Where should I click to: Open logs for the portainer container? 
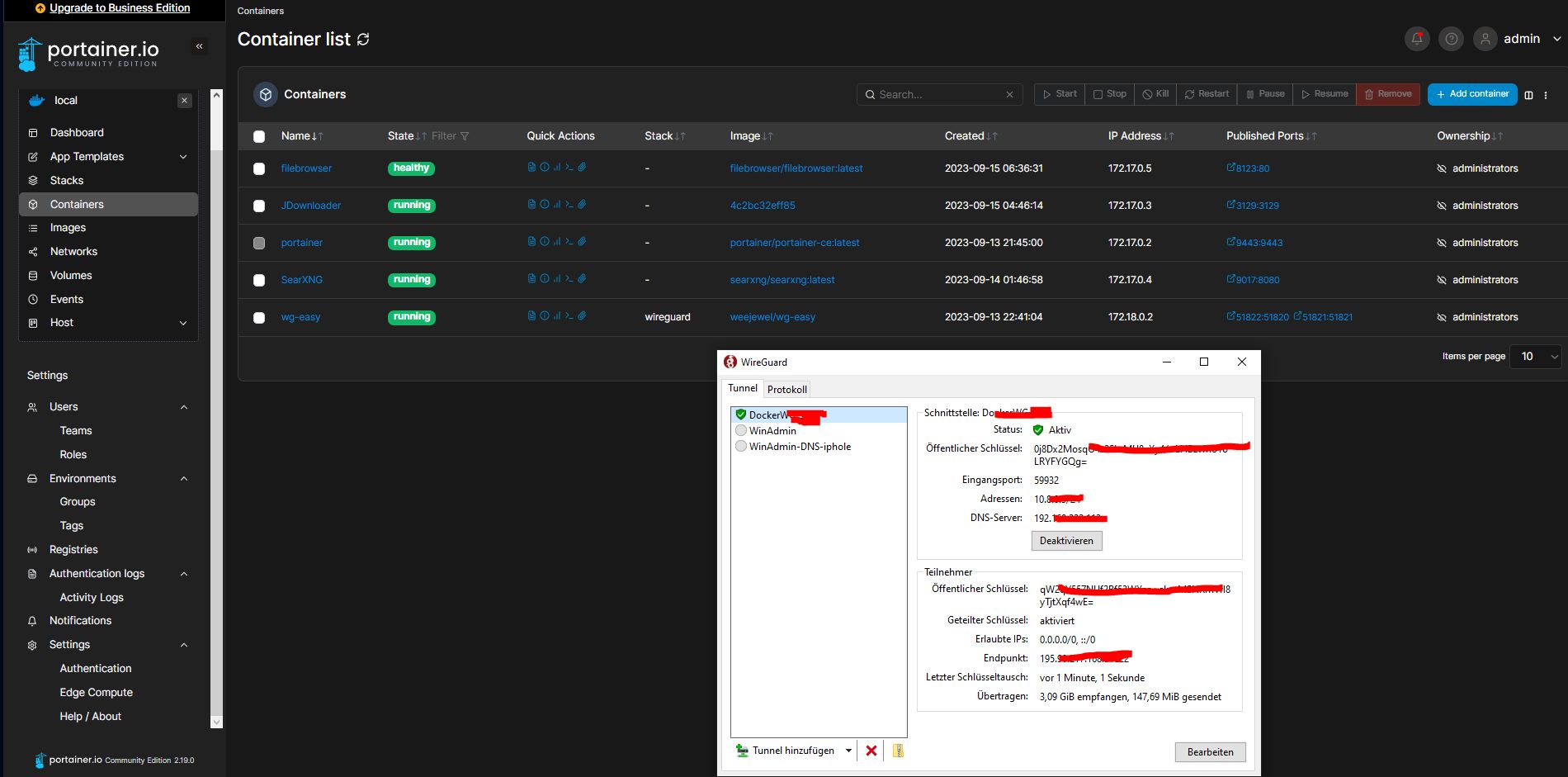pyautogui.click(x=531, y=241)
